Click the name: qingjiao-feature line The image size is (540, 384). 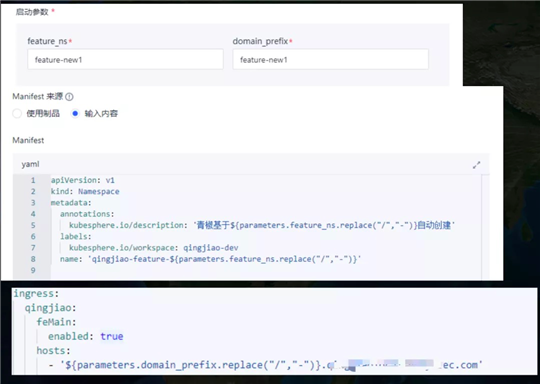point(210,259)
